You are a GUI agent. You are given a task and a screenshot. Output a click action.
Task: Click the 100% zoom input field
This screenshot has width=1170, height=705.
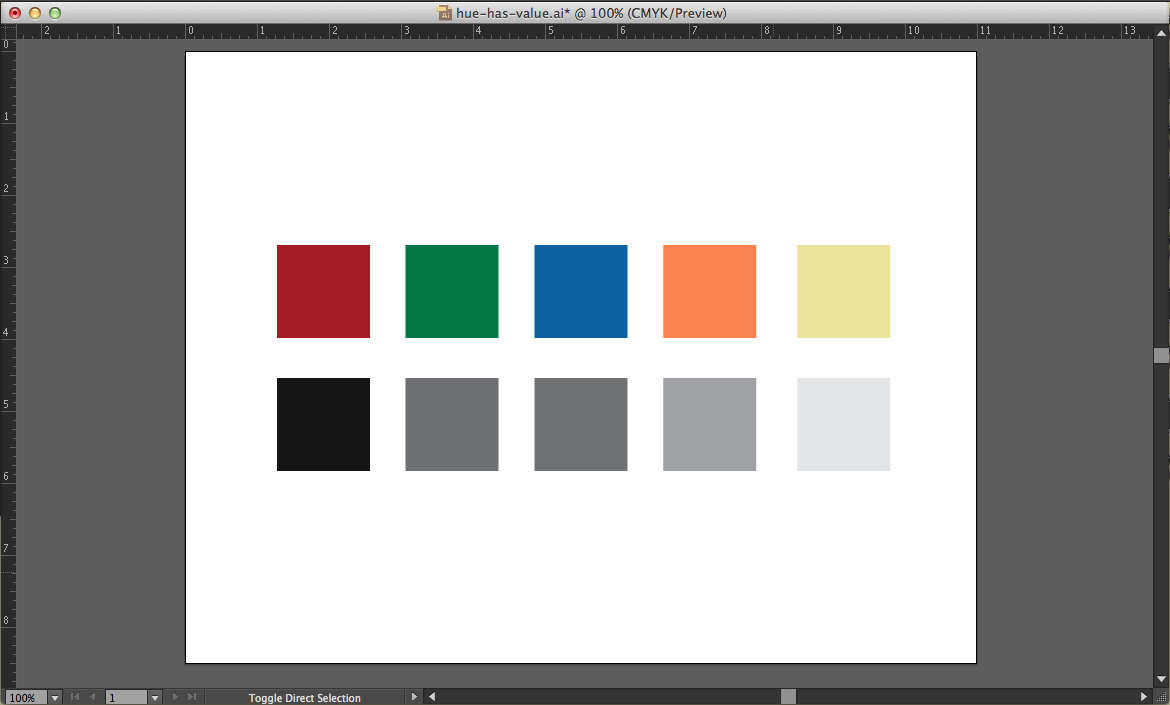click(x=24, y=698)
